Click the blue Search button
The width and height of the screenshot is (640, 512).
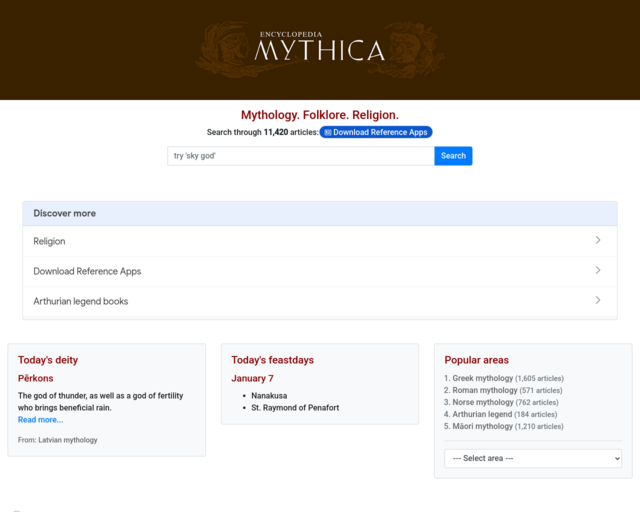tap(453, 156)
